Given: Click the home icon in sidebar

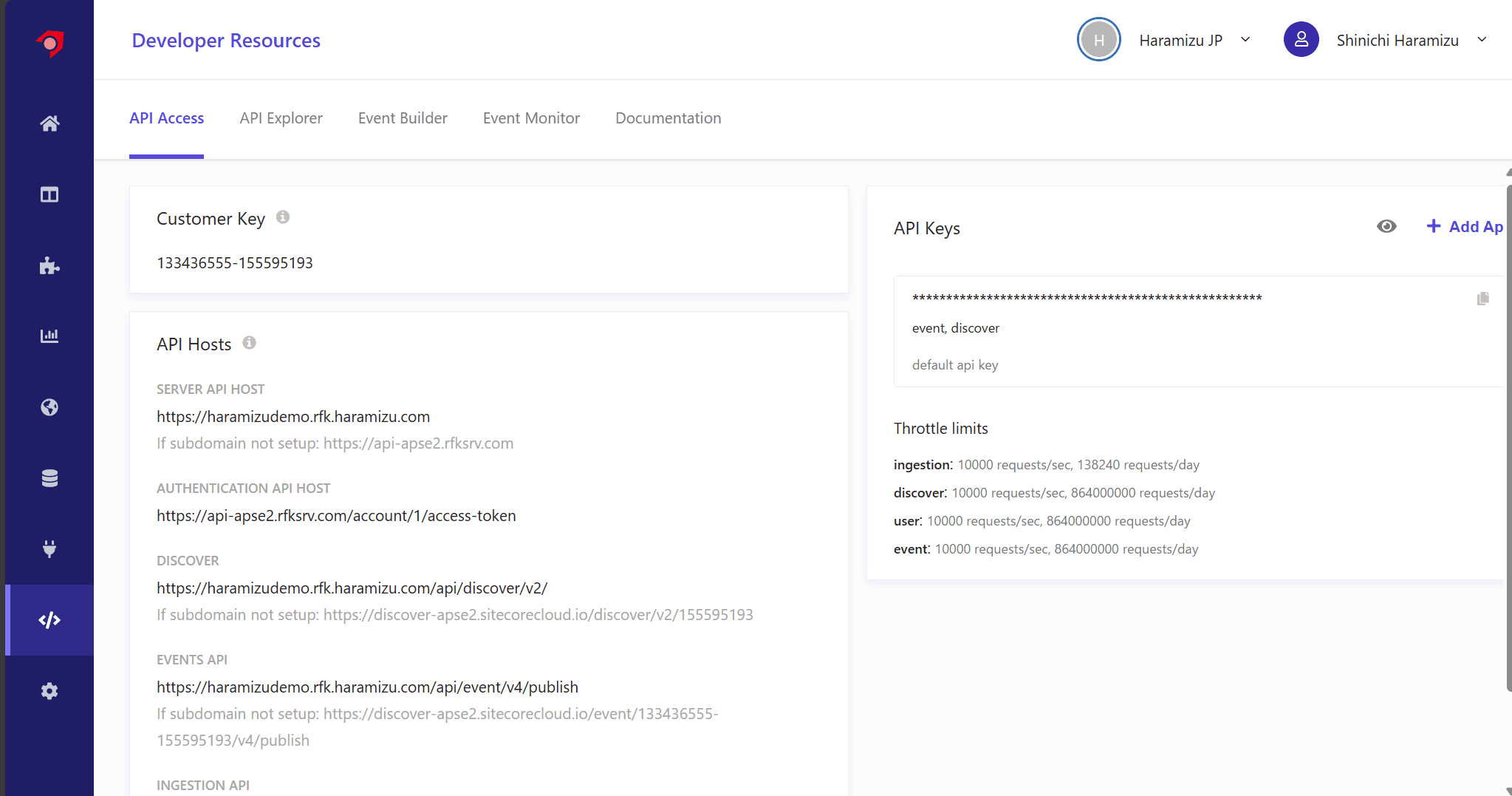Looking at the screenshot, I should [x=49, y=123].
